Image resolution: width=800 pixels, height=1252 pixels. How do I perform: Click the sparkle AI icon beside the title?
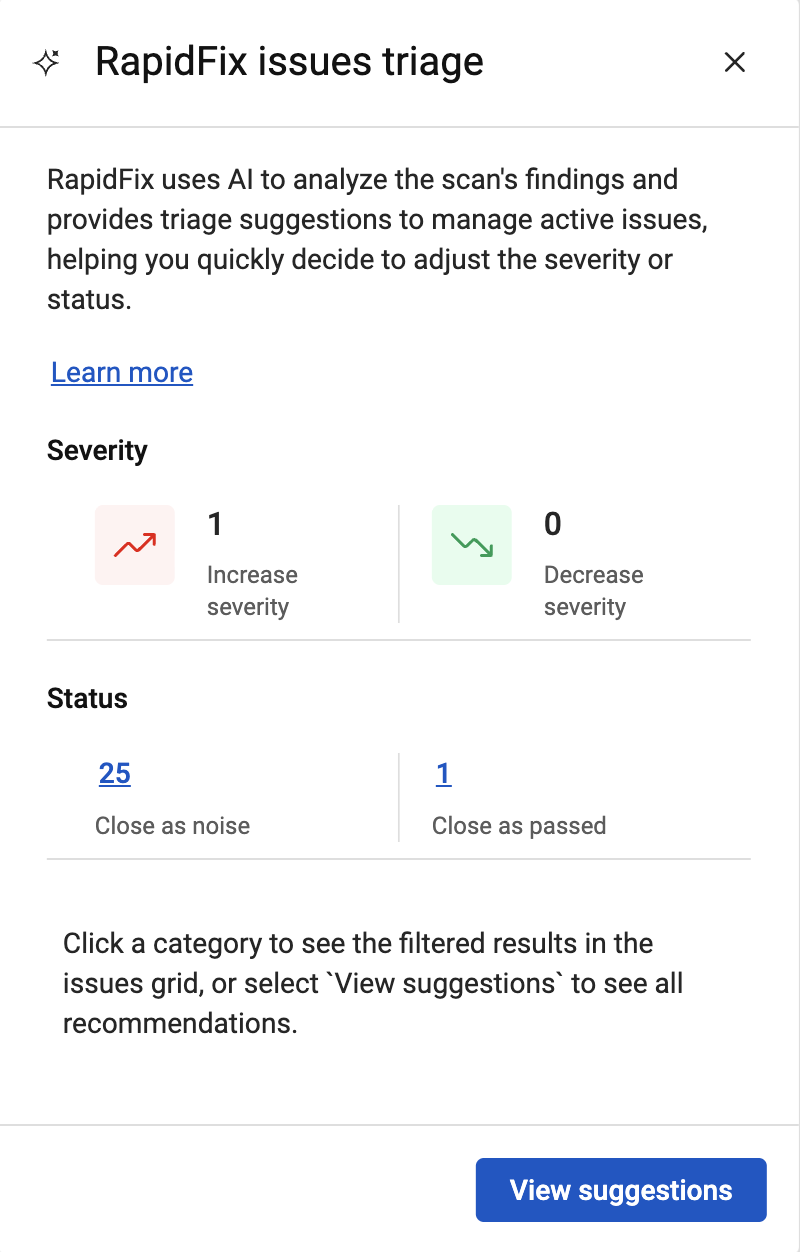pyautogui.click(x=46, y=63)
